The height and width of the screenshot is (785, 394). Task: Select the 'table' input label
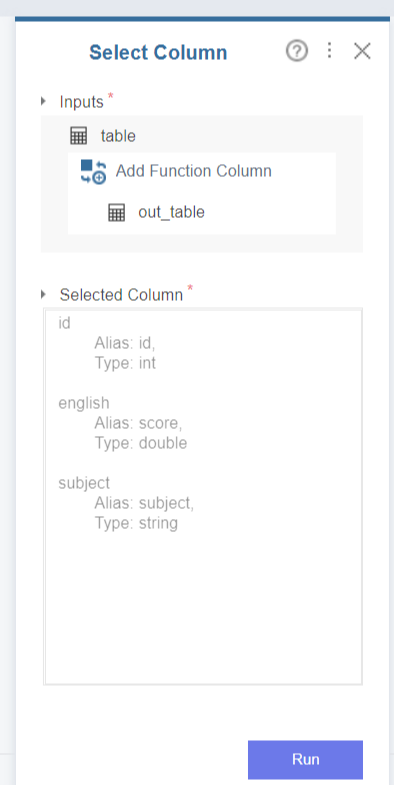pos(118,136)
